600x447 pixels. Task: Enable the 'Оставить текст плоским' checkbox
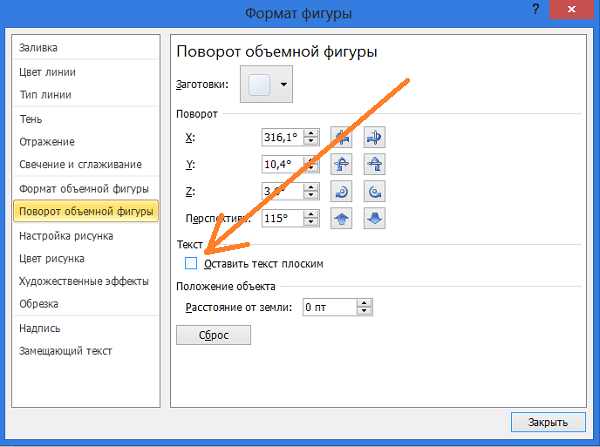tap(192, 263)
